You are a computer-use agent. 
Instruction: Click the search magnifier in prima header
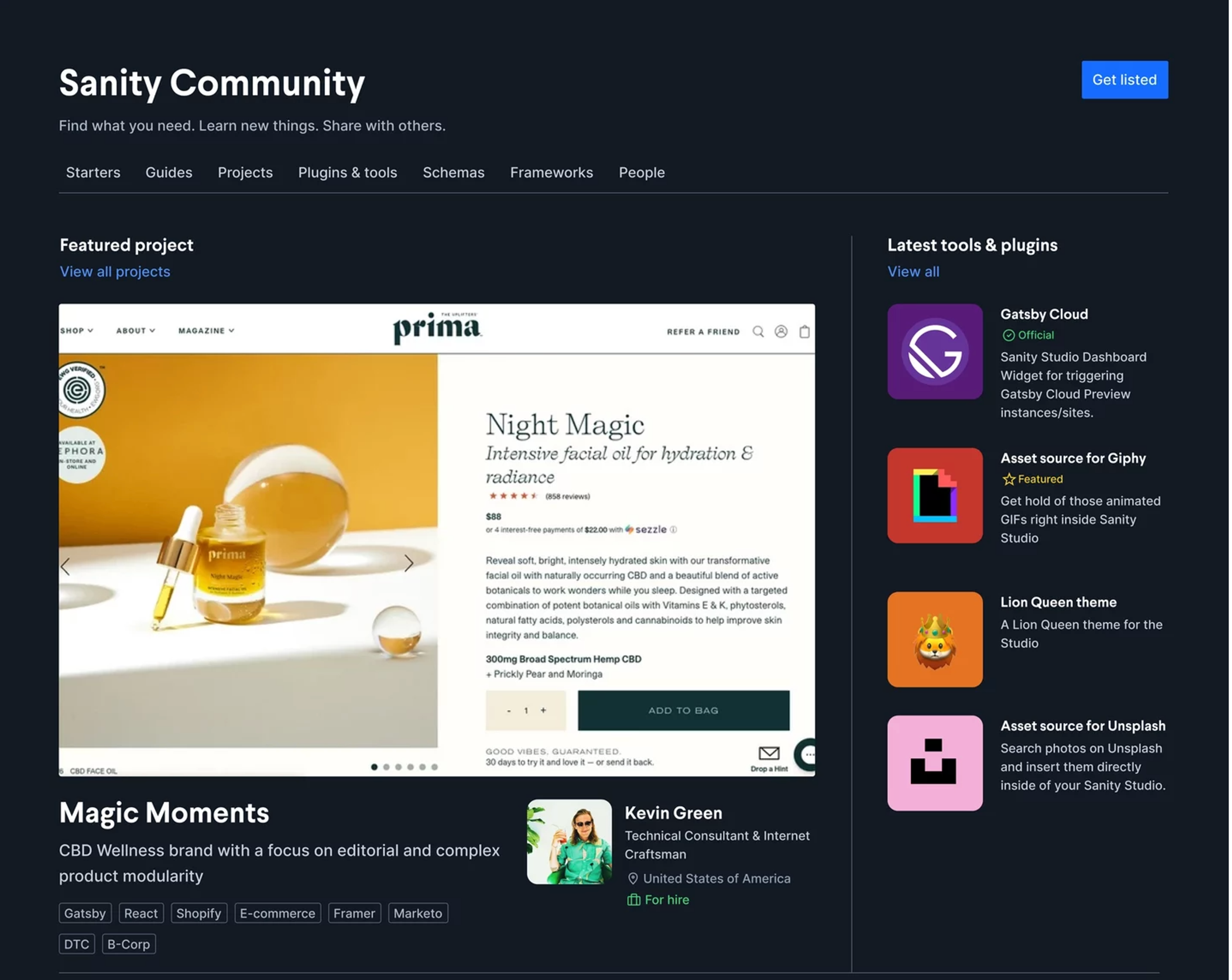click(758, 331)
